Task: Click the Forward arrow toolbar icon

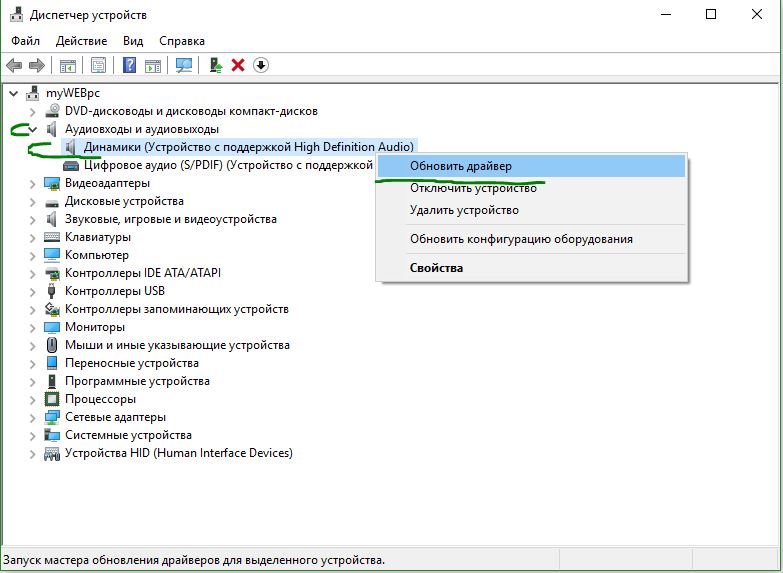Action: click(x=37, y=65)
